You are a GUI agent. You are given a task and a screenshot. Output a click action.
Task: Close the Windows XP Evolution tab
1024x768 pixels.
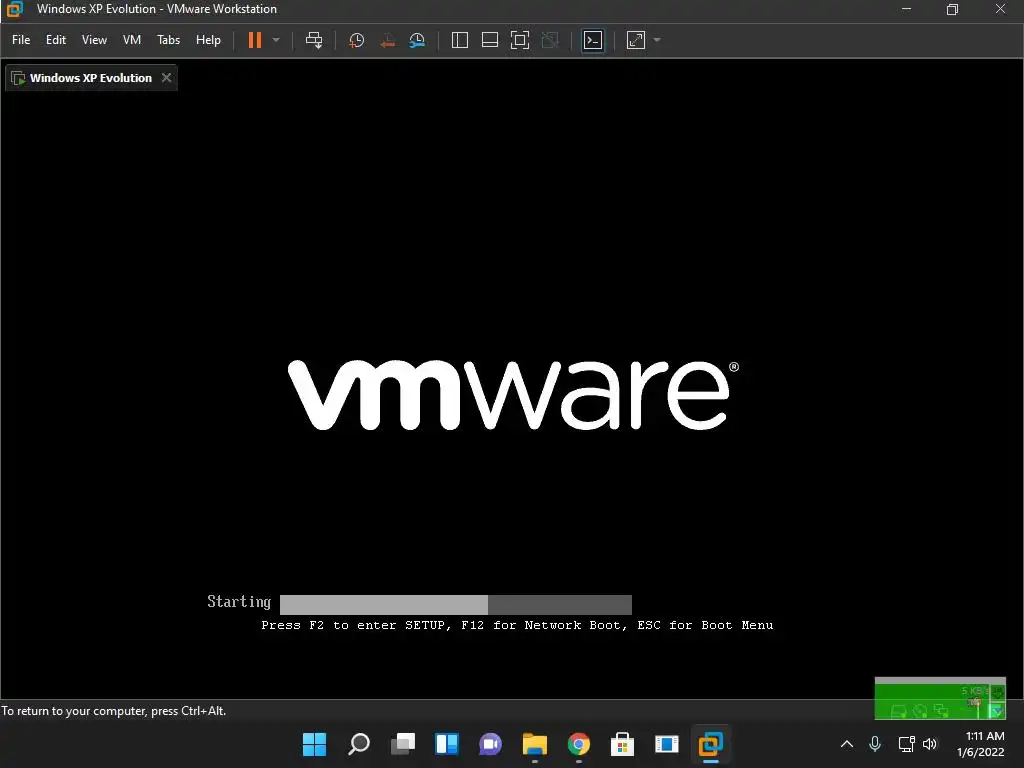tap(167, 78)
